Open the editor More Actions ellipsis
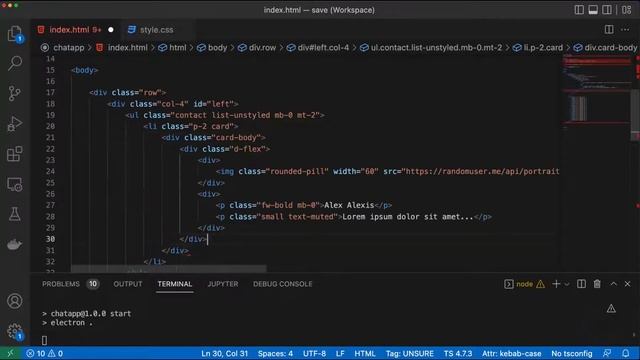Viewport: 640px width, 360px height. (x=625, y=29)
